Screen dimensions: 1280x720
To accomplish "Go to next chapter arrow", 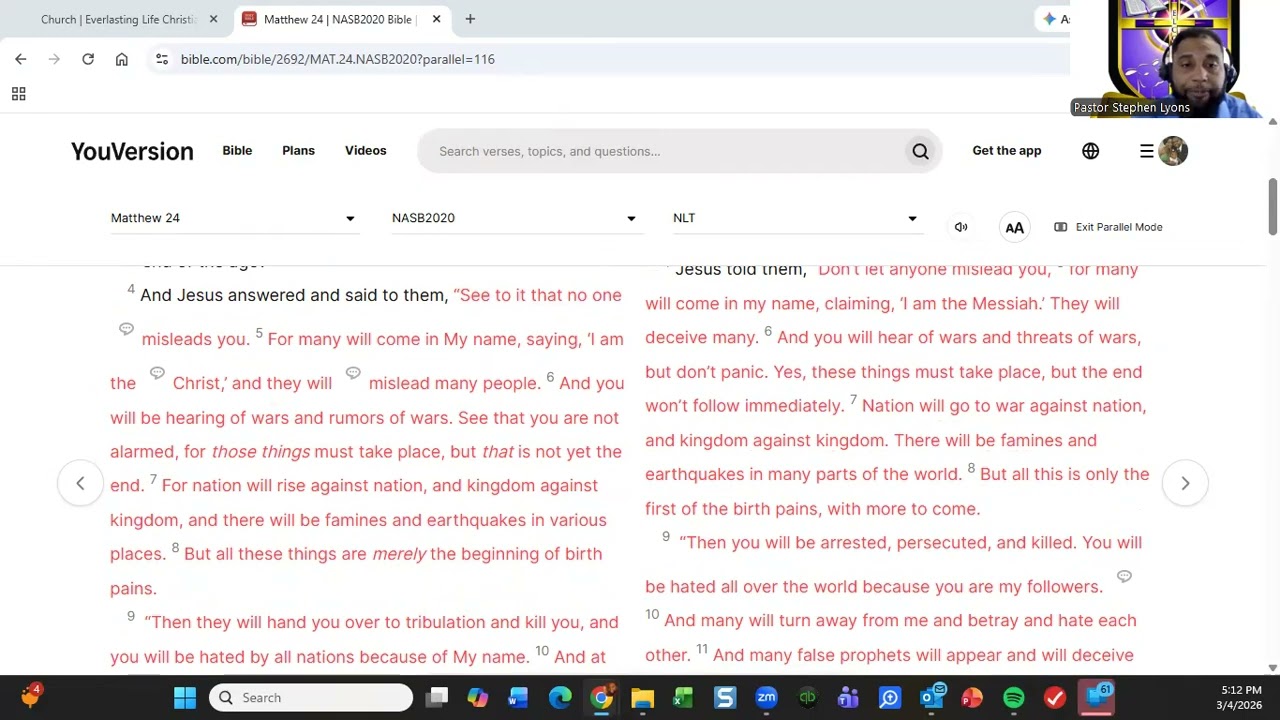I will [1185, 483].
